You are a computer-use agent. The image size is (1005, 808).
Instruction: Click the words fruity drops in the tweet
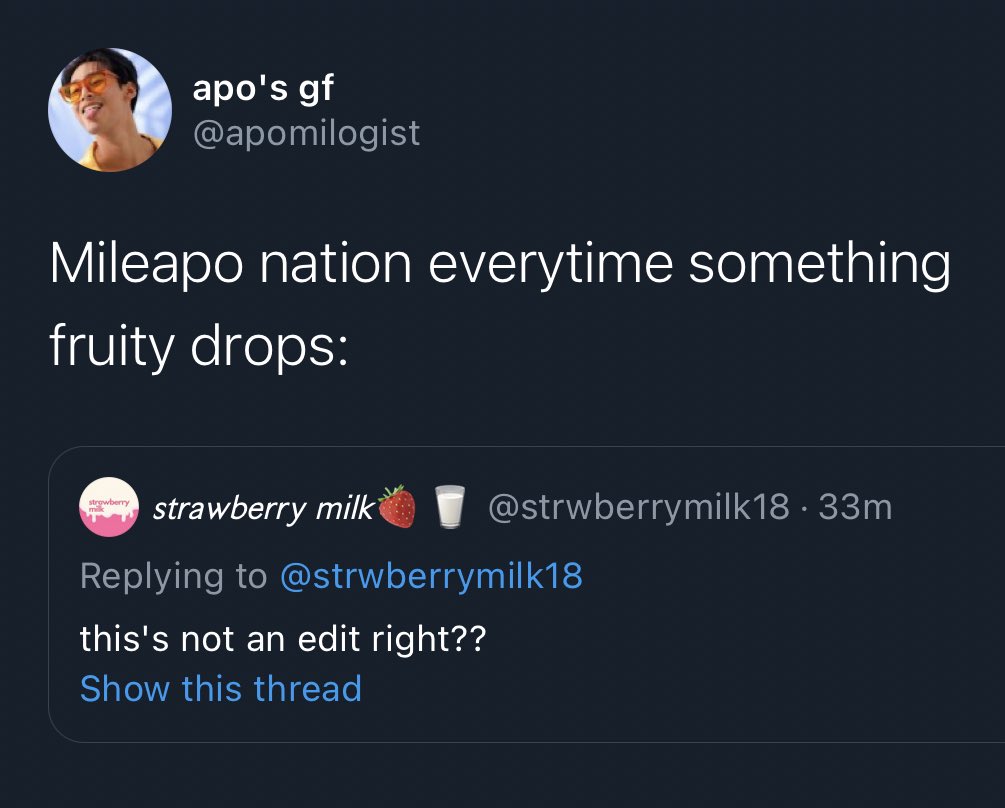[x=199, y=347]
